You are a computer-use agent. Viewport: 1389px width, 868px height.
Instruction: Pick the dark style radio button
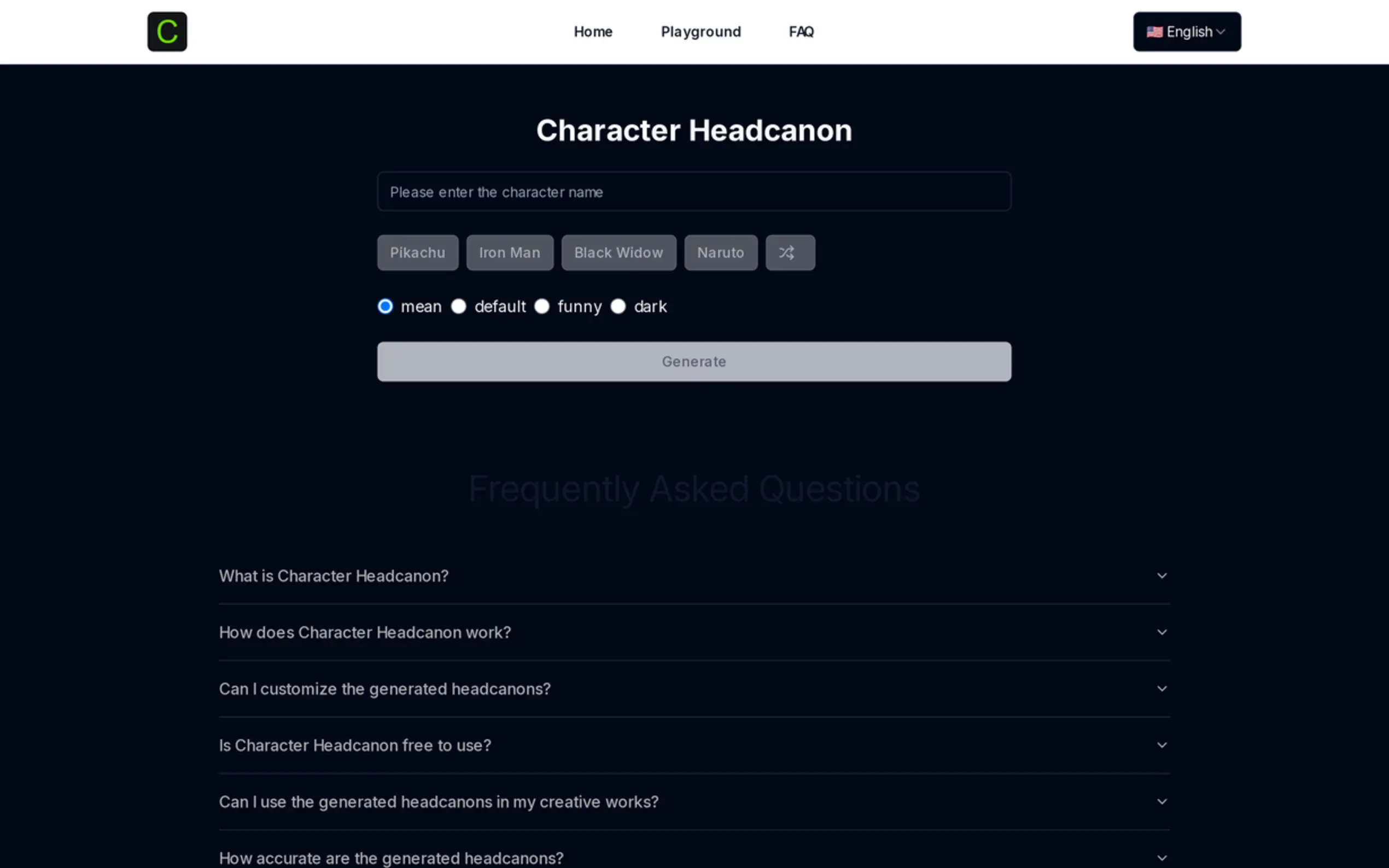coord(618,307)
